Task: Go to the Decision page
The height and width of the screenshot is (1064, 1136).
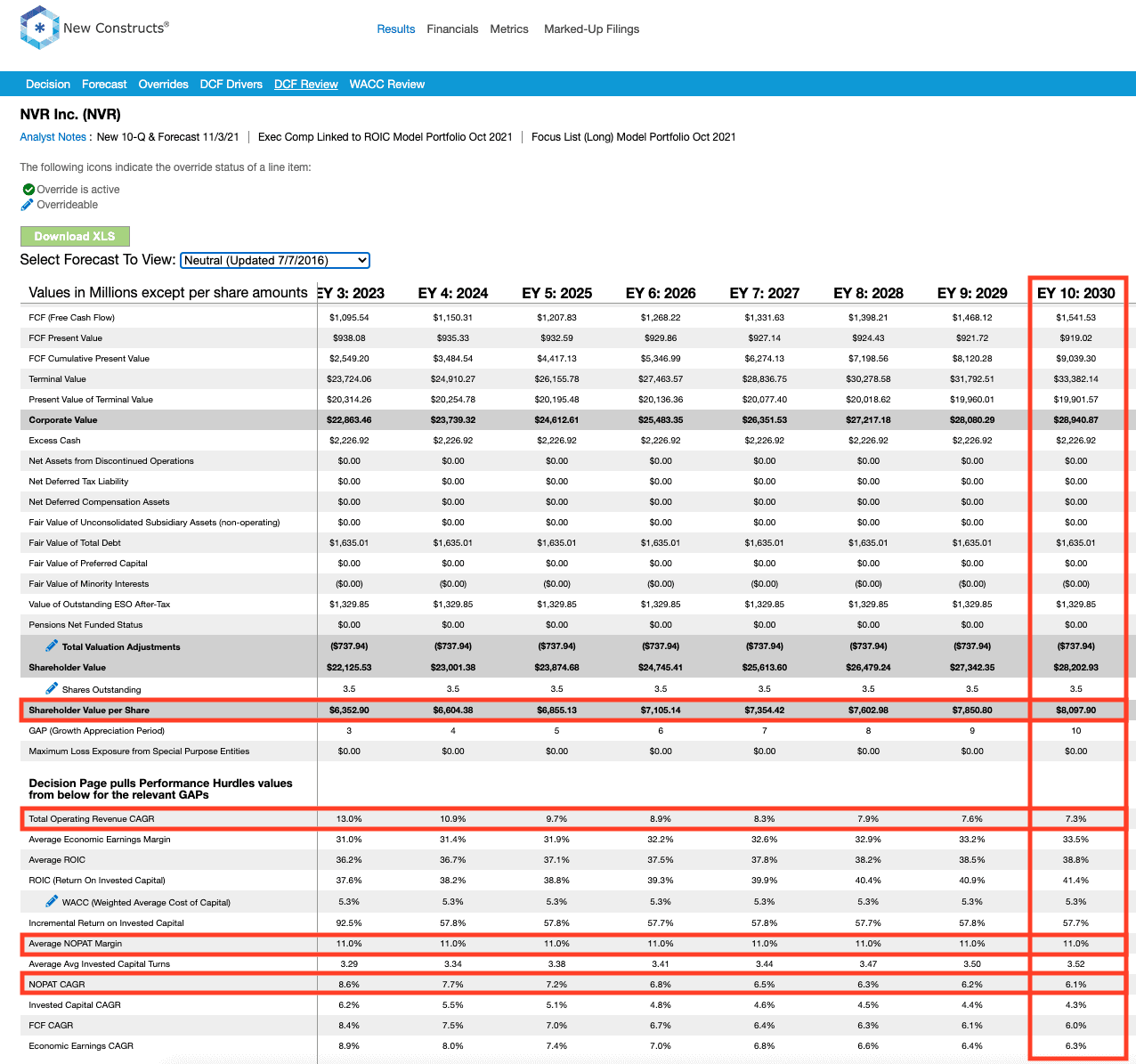Action: point(48,85)
